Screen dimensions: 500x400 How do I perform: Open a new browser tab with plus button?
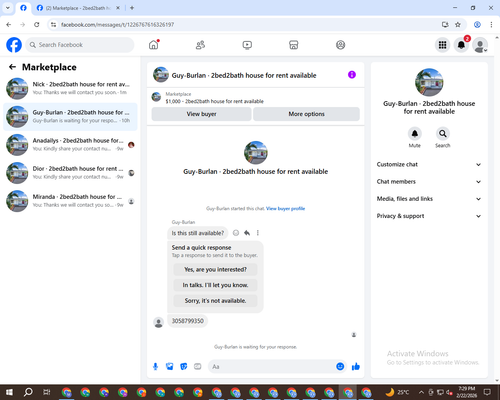[132, 8]
